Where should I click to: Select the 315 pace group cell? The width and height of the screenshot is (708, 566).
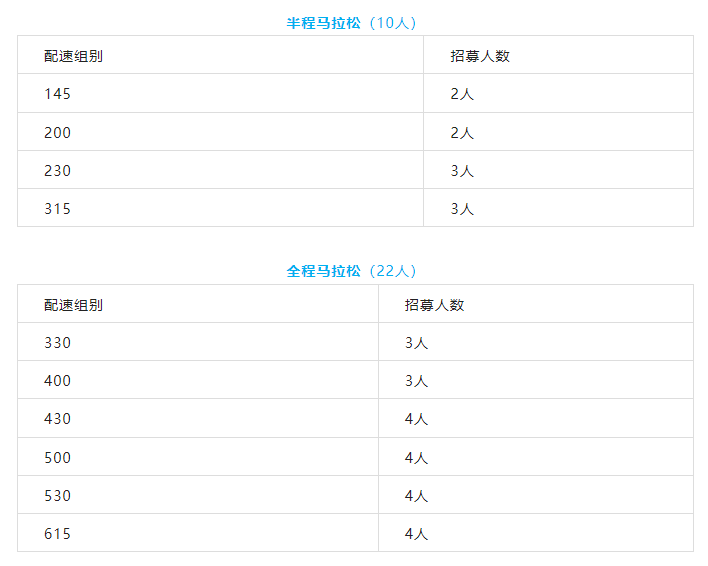click(x=58, y=209)
